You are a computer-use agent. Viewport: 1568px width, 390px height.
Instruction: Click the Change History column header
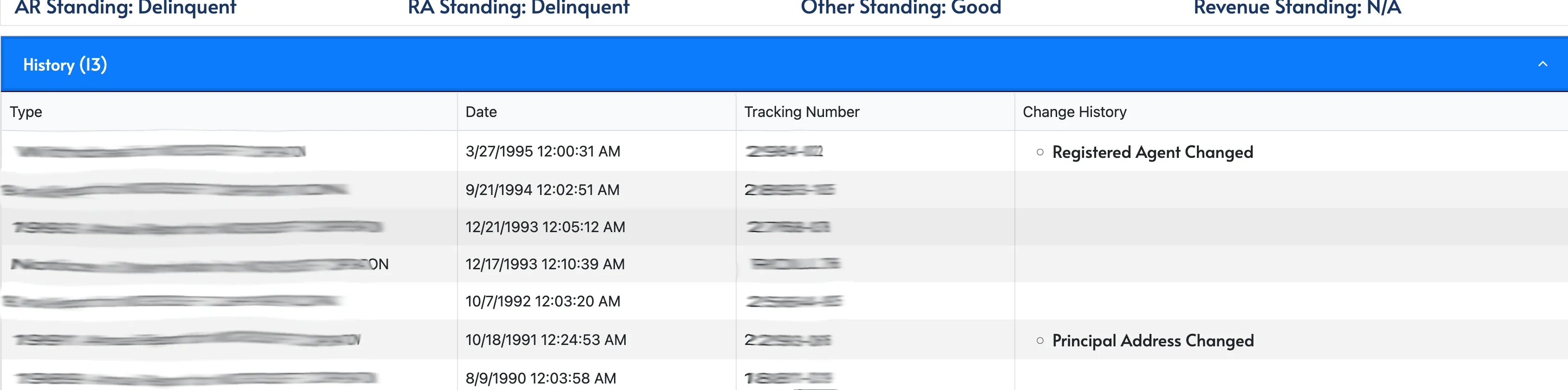(x=1074, y=112)
